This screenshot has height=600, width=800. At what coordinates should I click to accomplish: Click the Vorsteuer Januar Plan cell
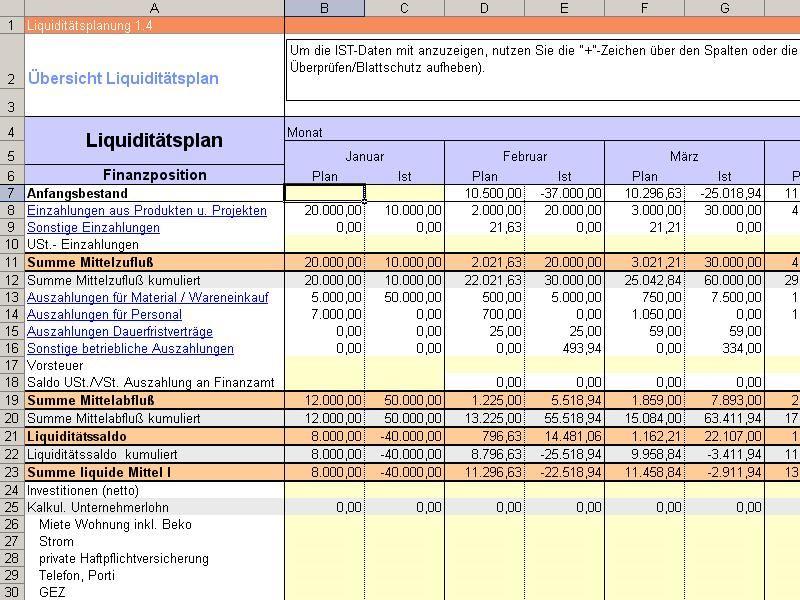tap(324, 365)
